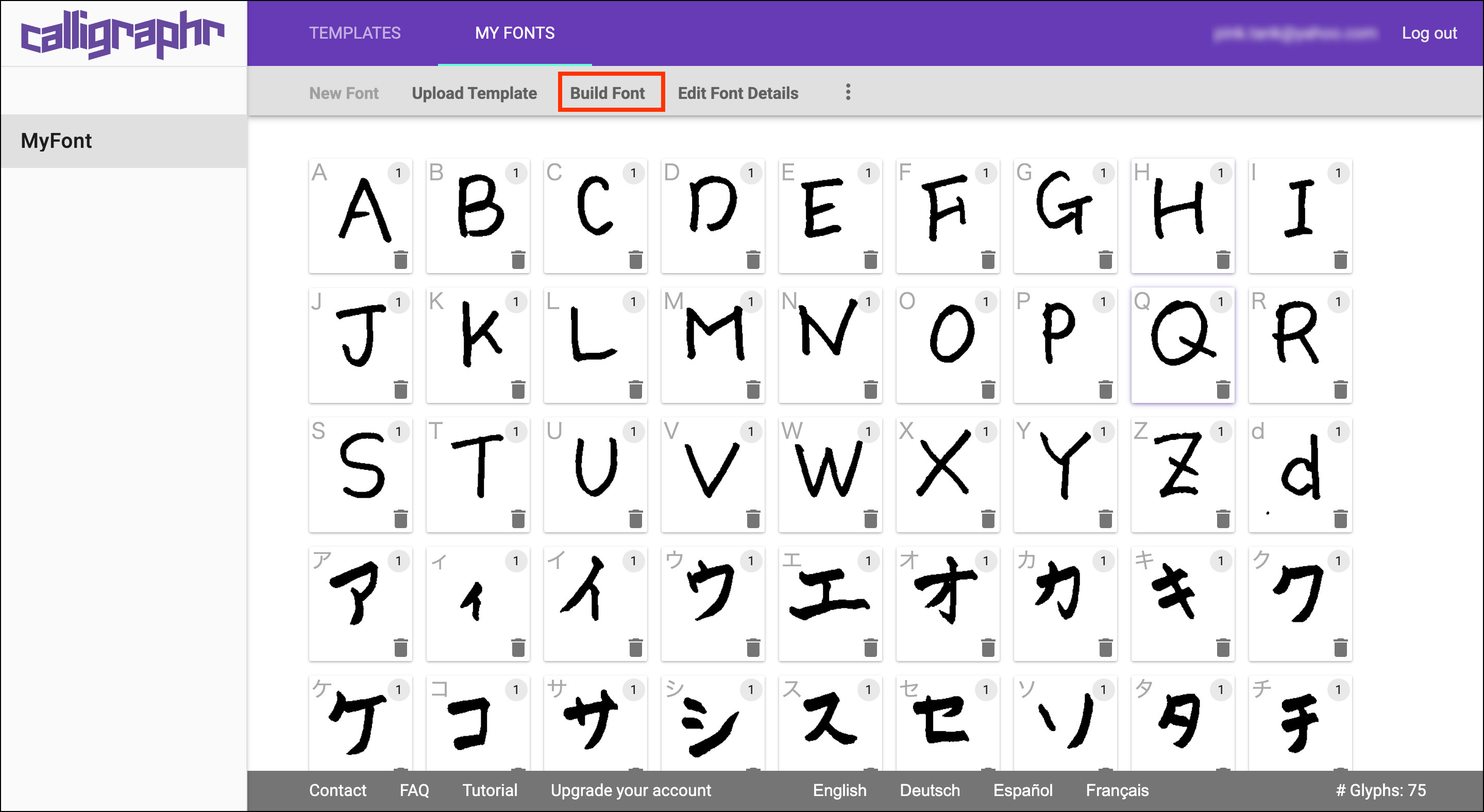Delete glyph A using its trash icon
Viewport: 1484px width, 812px height.
(x=400, y=260)
